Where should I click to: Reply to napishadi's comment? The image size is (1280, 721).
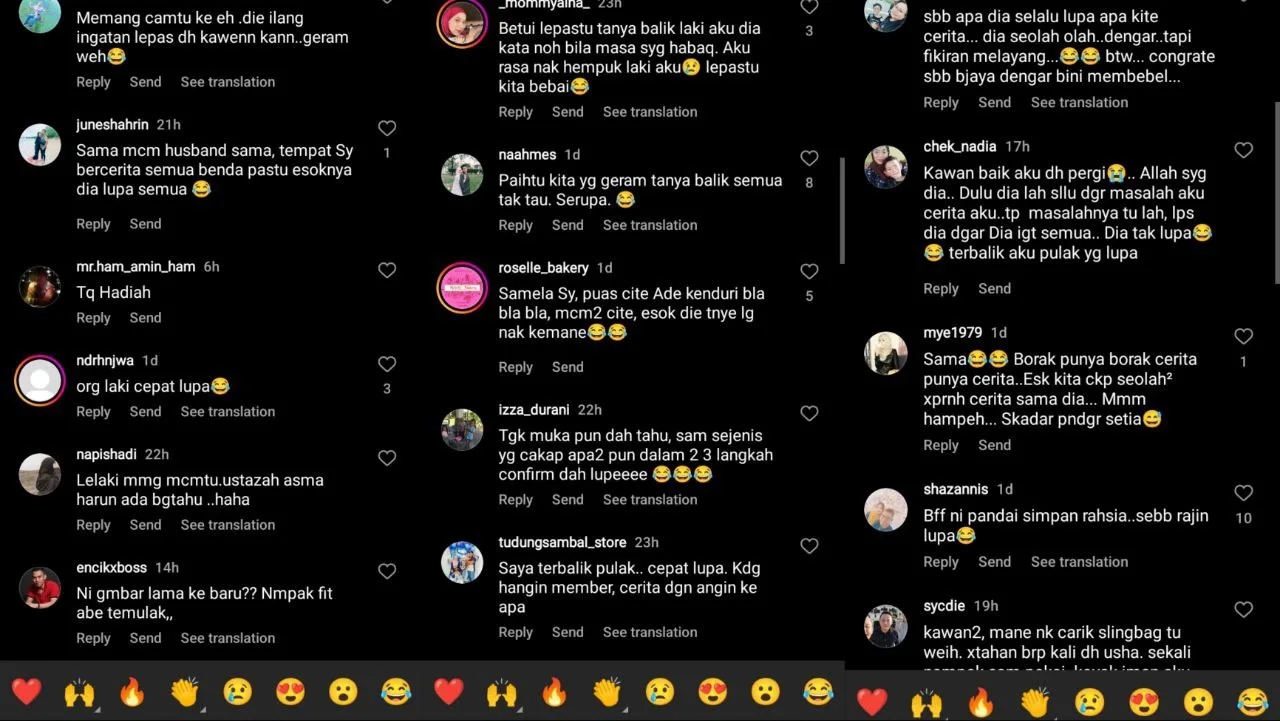(x=93, y=525)
